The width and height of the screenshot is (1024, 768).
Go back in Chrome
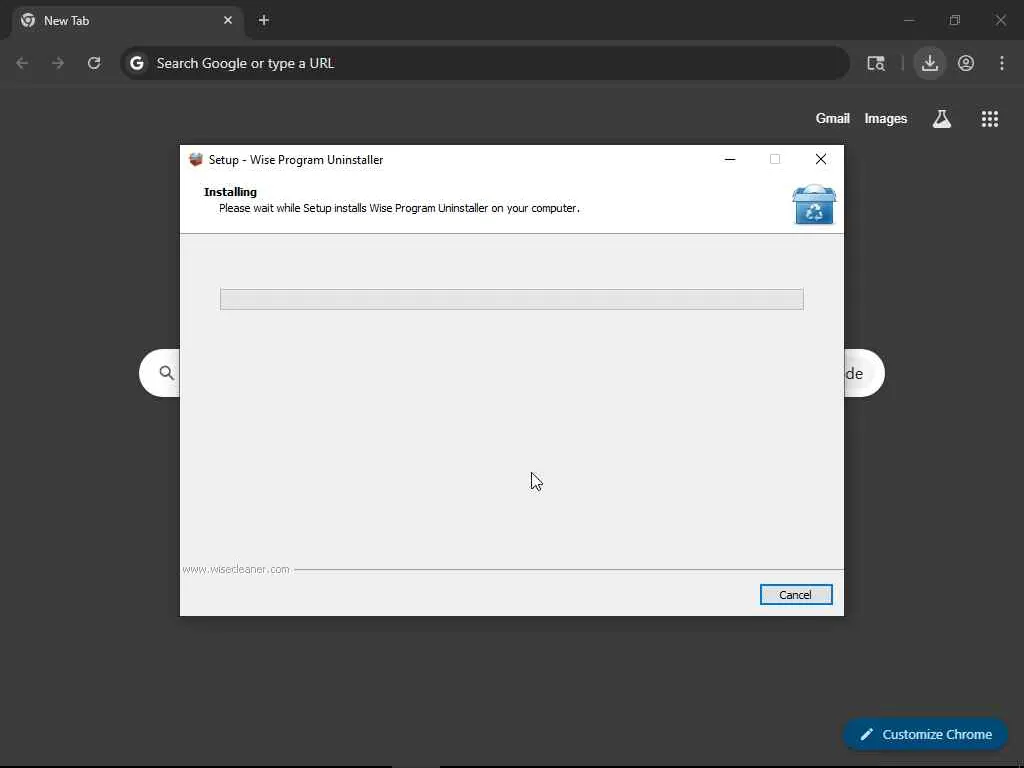tap(22, 63)
